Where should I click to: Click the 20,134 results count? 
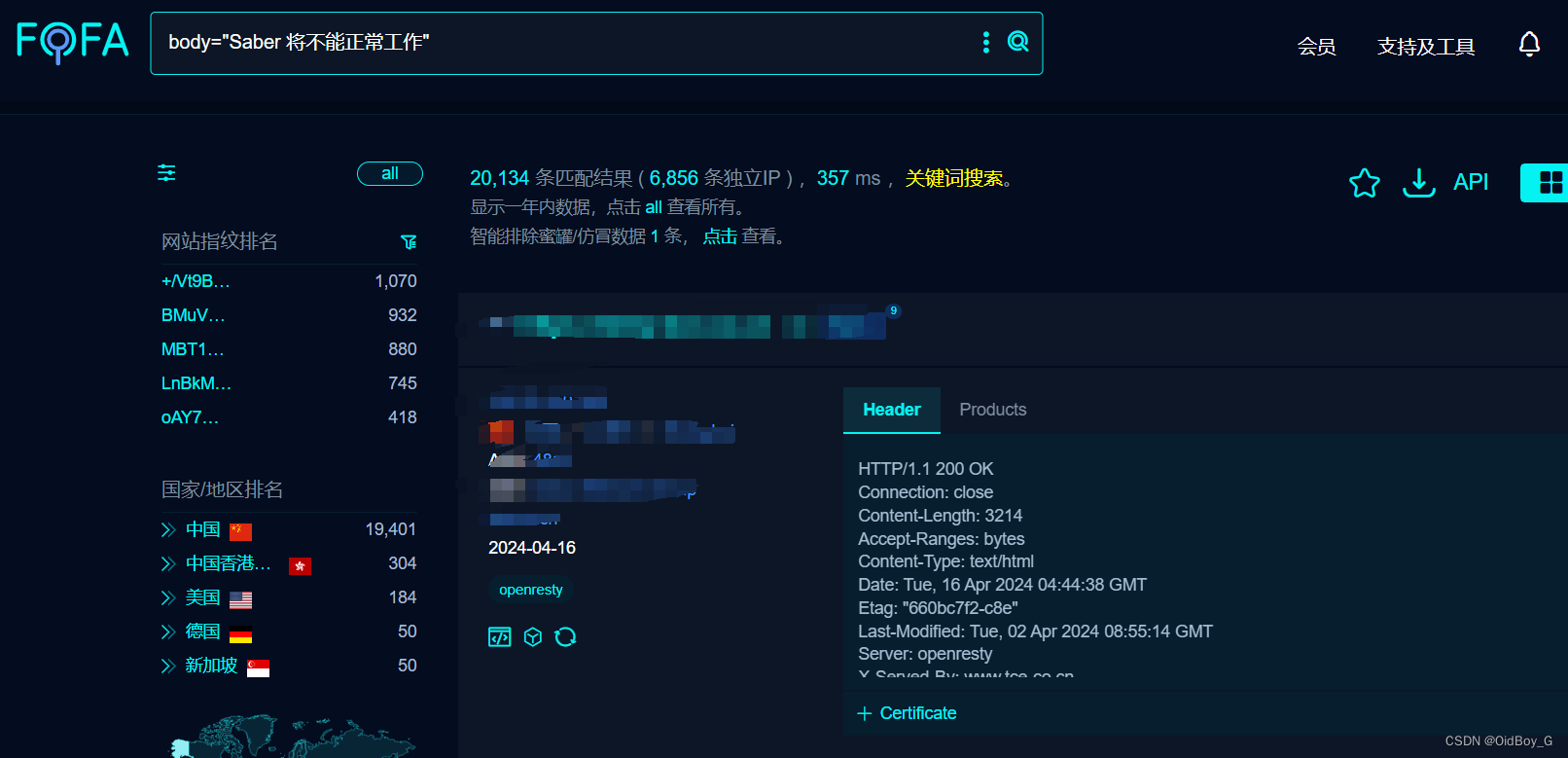pyautogui.click(x=499, y=178)
